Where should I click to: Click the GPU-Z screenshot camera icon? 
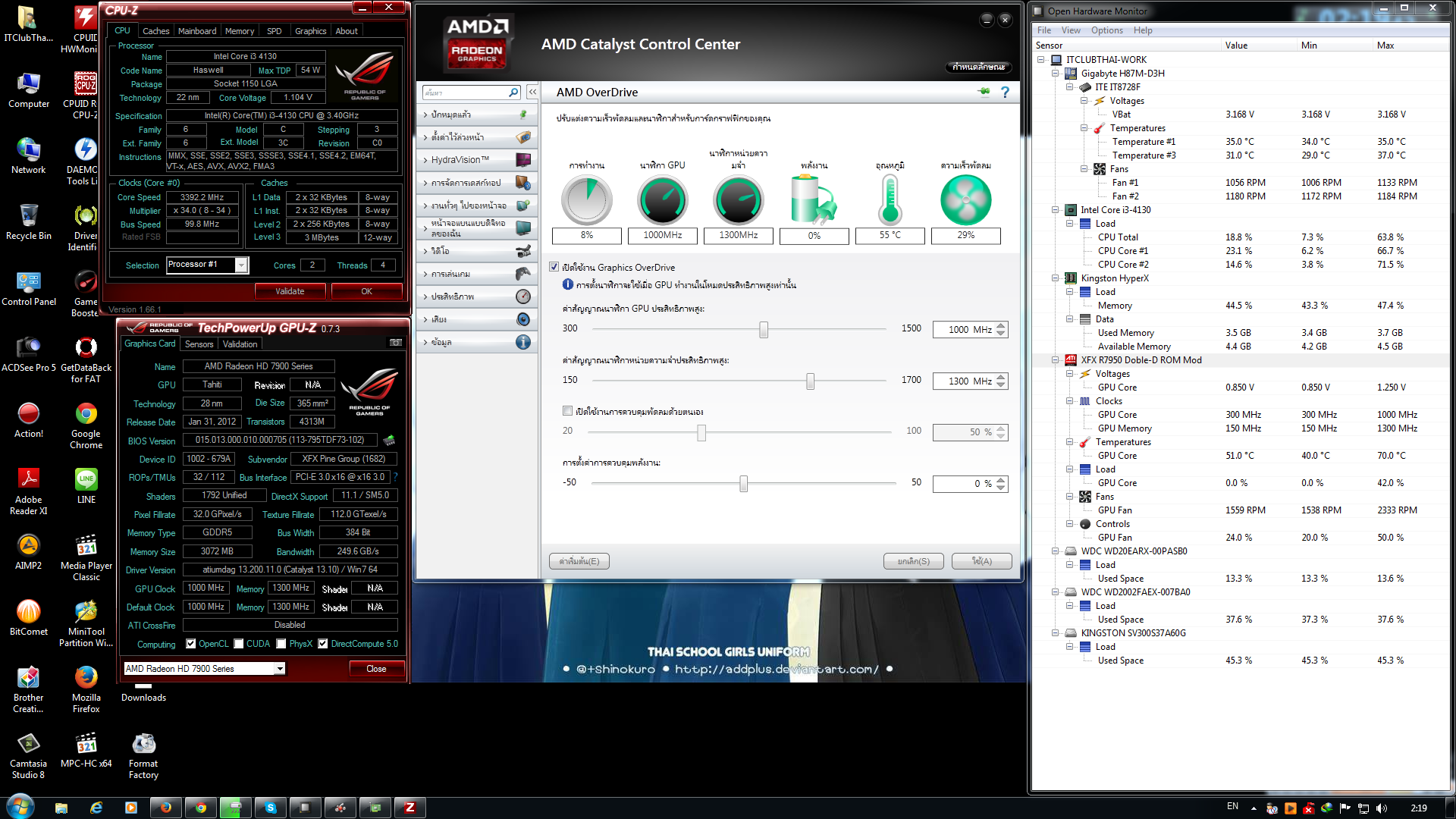coord(396,343)
